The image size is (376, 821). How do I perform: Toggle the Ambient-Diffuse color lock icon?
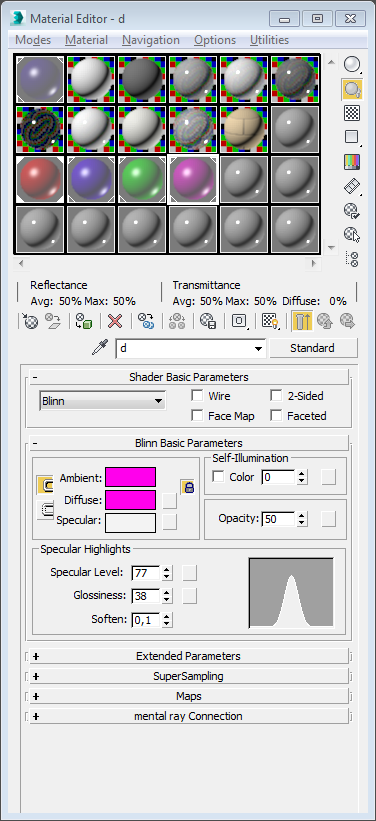pos(189,487)
